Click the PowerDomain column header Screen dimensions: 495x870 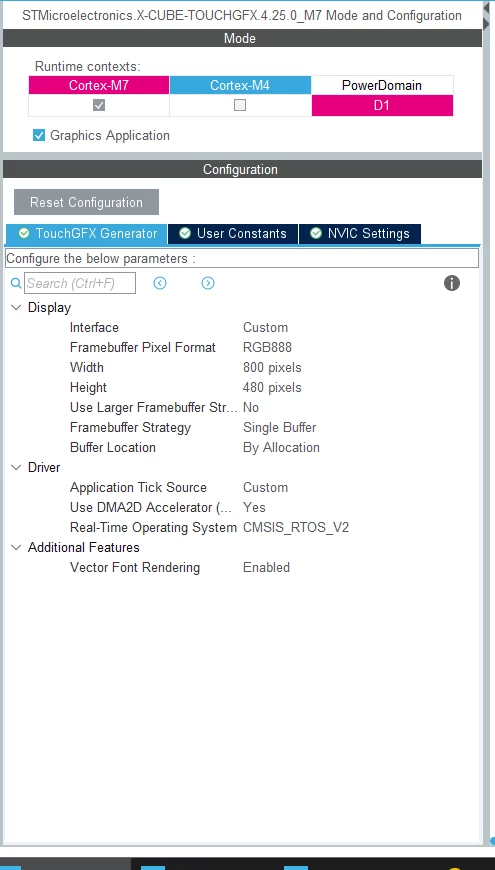pyautogui.click(x=382, y=85)
